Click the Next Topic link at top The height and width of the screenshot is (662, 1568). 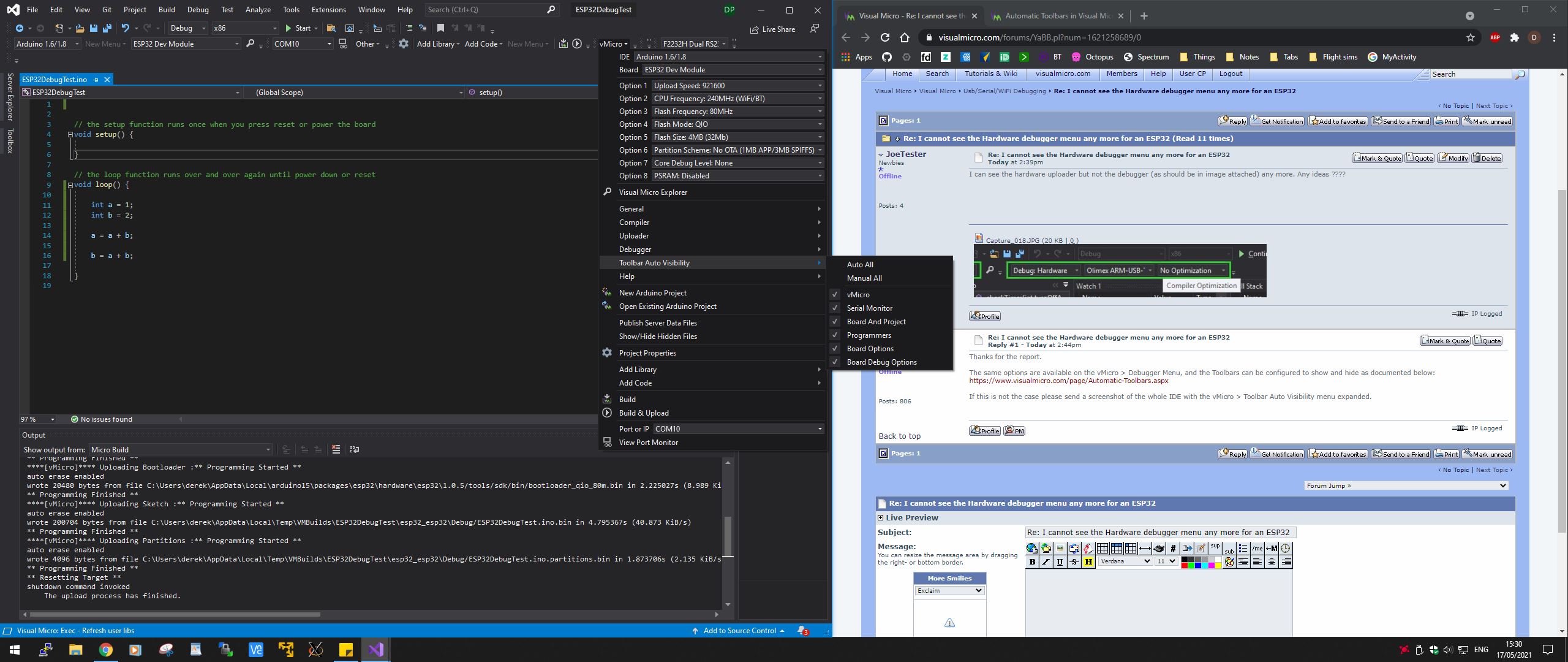(x=1491, y=106)
